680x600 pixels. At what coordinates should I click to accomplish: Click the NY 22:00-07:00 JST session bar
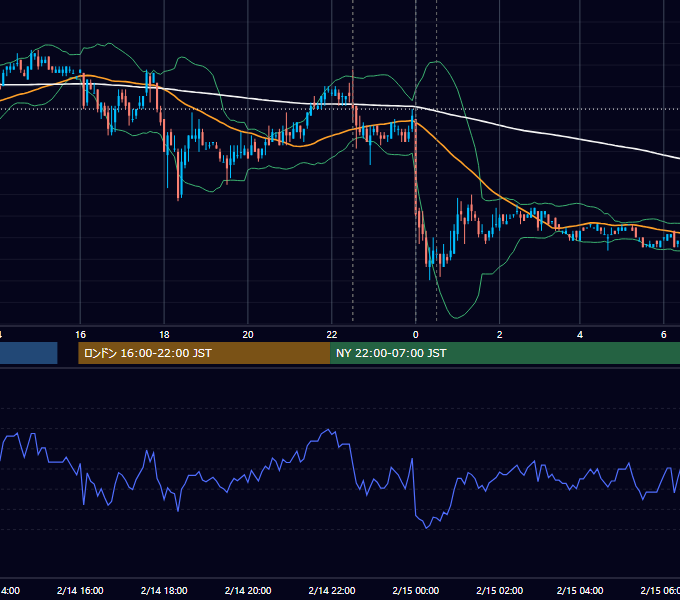505,353
